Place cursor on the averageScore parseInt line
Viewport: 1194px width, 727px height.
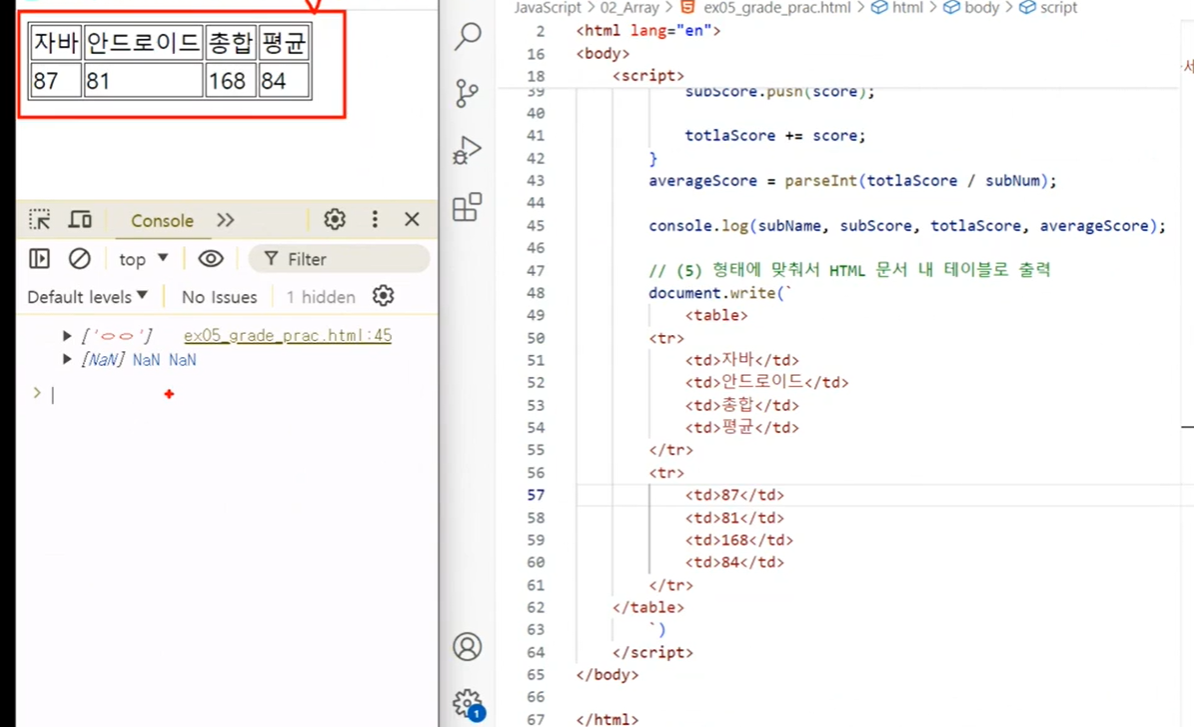852,180
